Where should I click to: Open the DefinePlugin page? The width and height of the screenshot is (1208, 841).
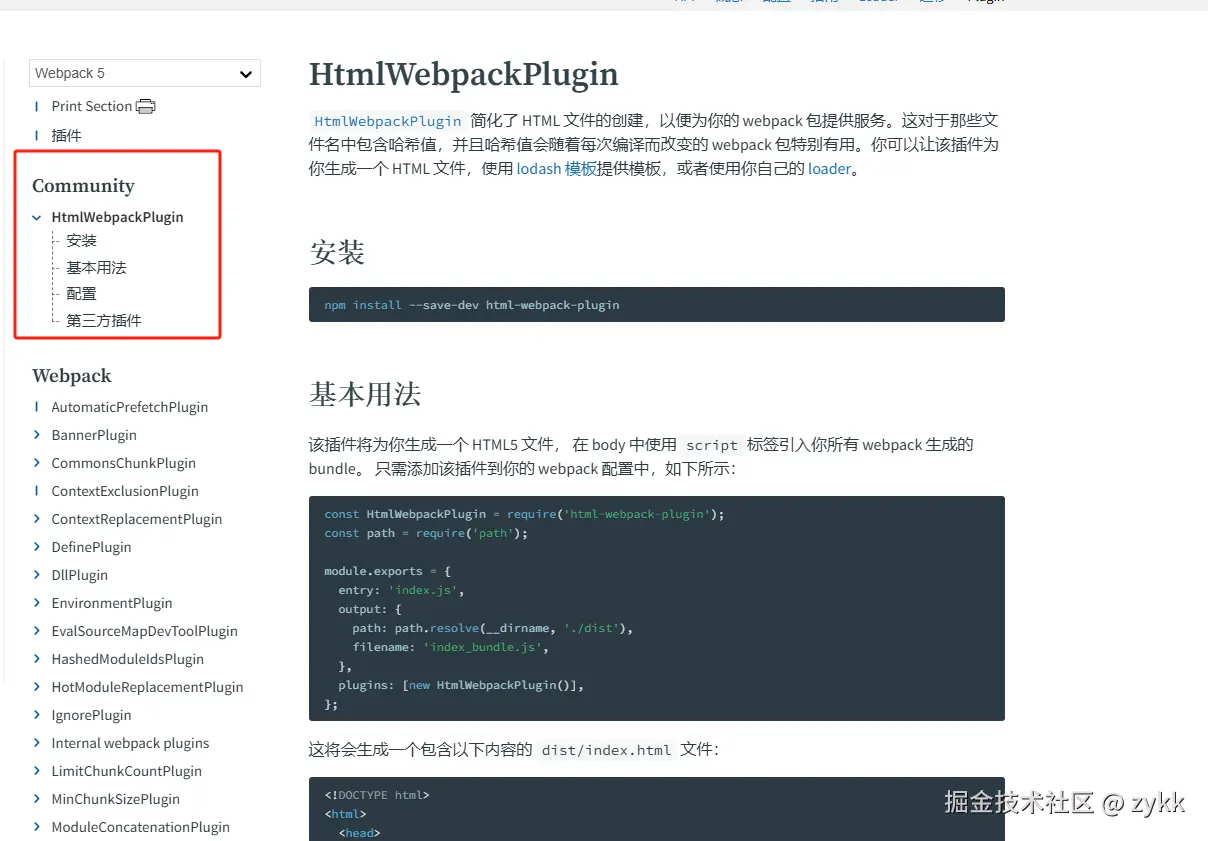pos(92,547)
